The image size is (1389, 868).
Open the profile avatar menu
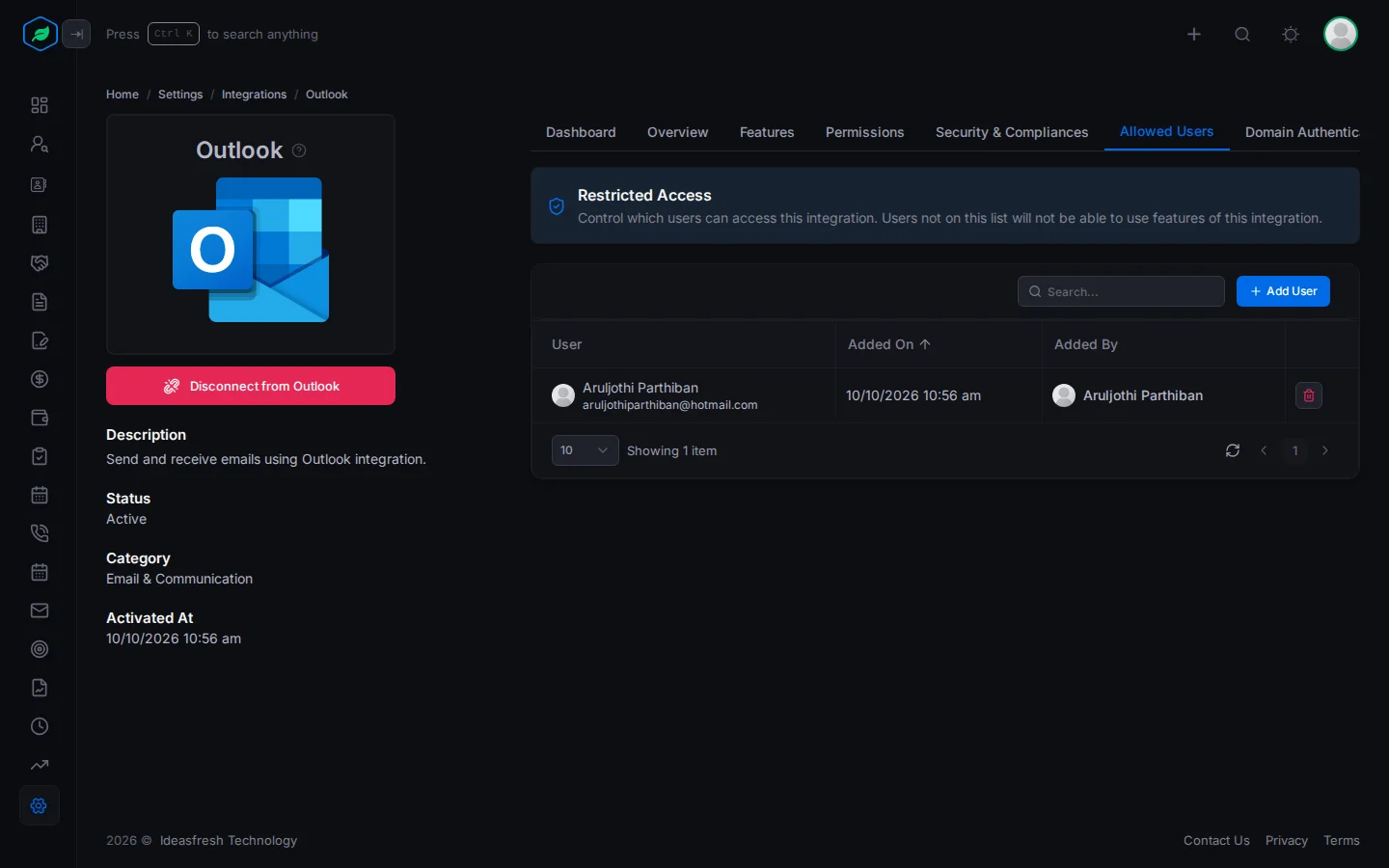coord(1341,34)
